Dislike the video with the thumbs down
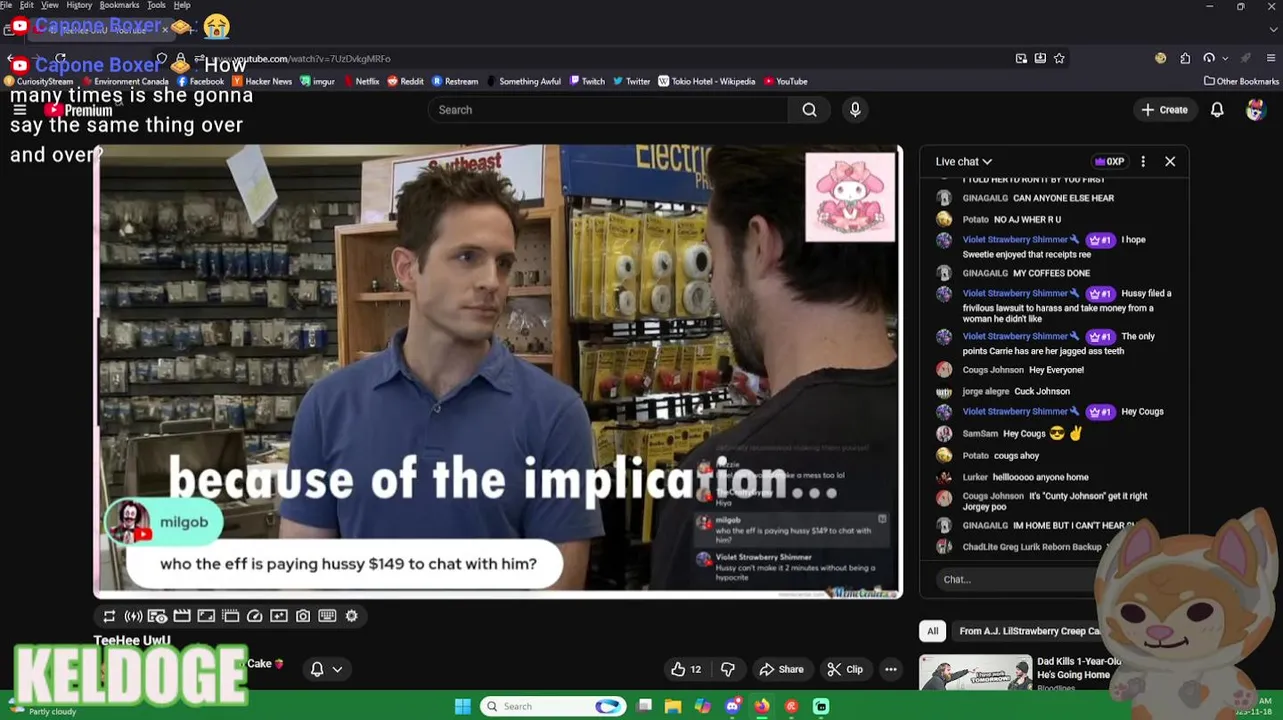This screenshot has height=720, width=1283. coord(728,669)
